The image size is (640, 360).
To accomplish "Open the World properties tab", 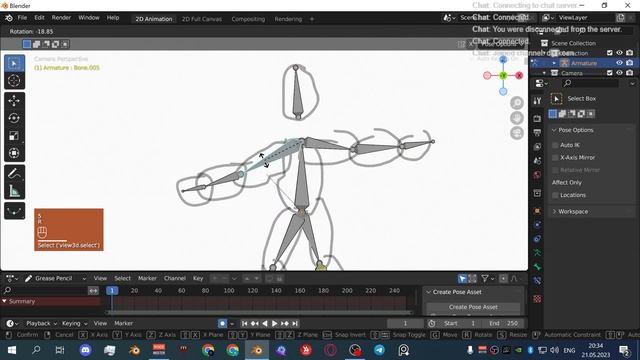I will click(x=537, y=175).
